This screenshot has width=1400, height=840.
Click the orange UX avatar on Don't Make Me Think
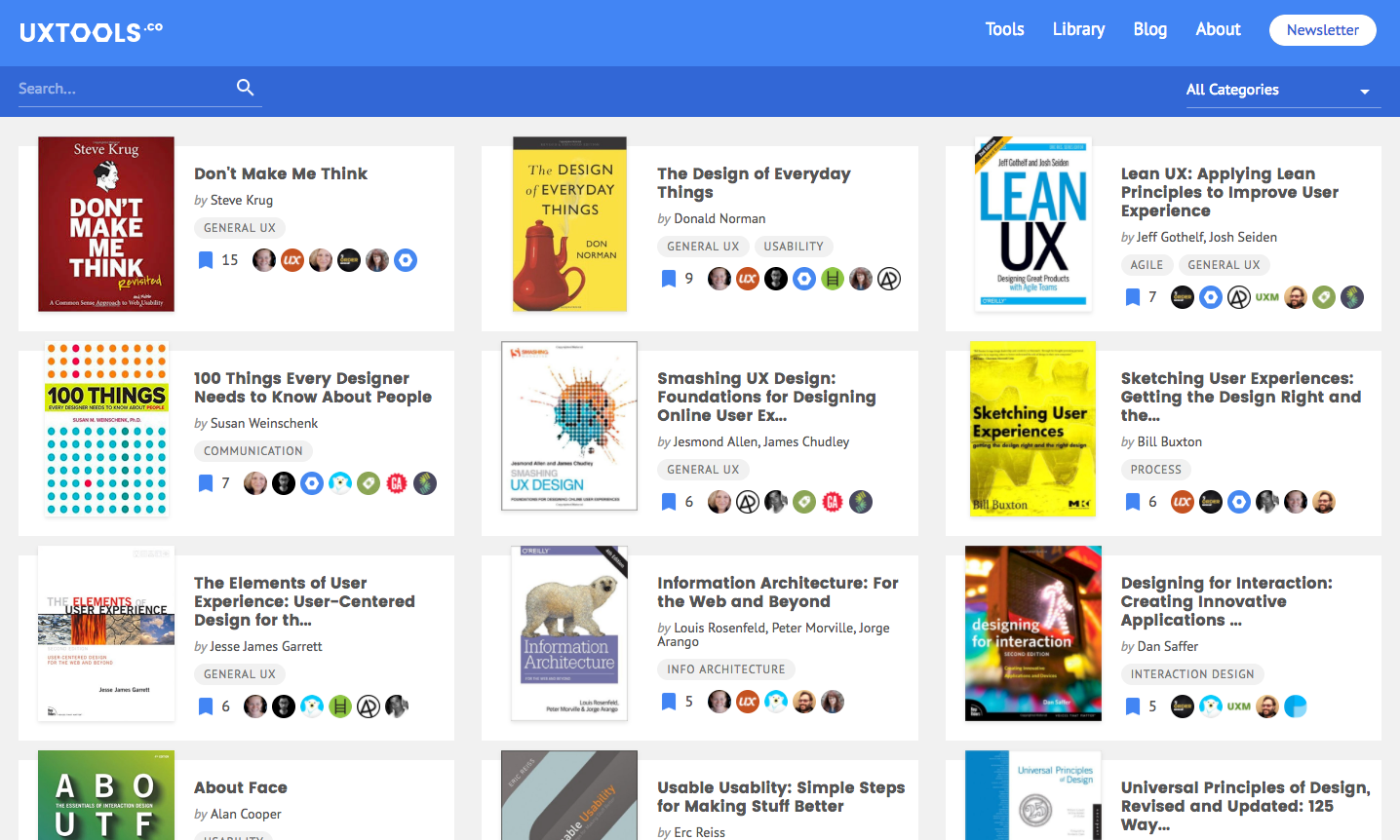(x=292, y=260)
